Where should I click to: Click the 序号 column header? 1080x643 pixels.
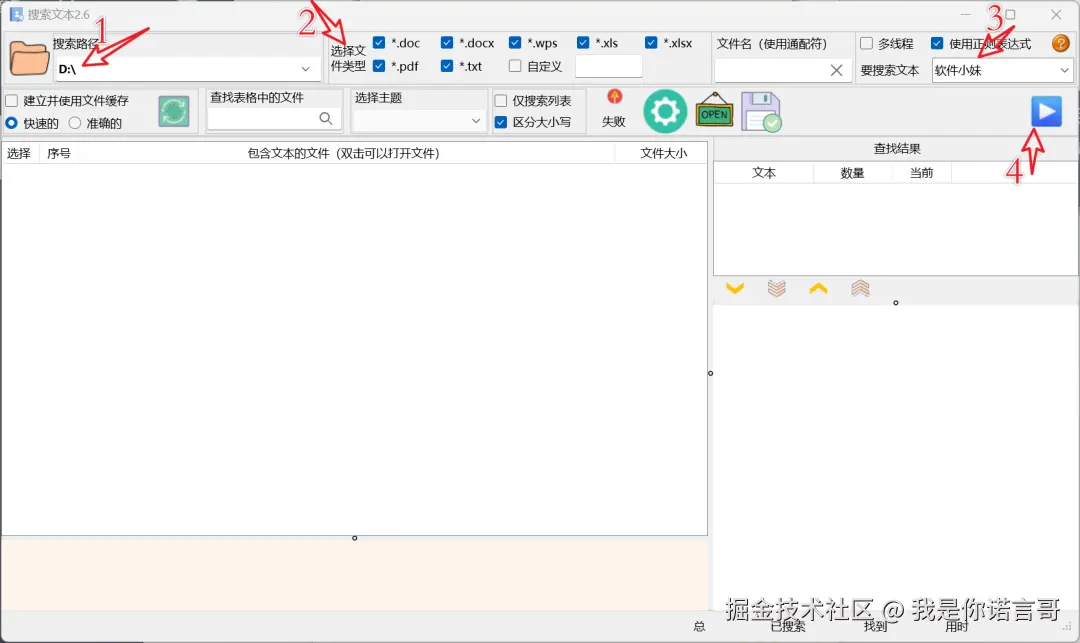pos(59,154)
